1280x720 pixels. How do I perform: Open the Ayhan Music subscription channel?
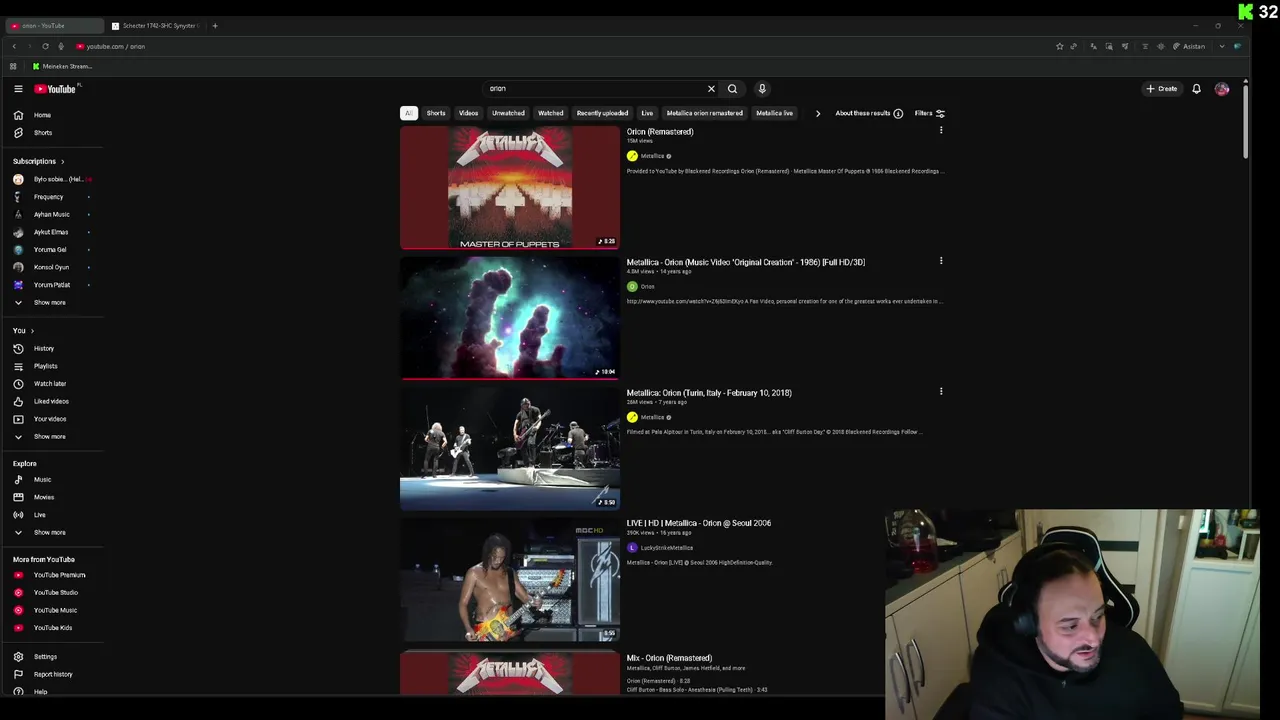pyautogui.click(x=52, y=214)
